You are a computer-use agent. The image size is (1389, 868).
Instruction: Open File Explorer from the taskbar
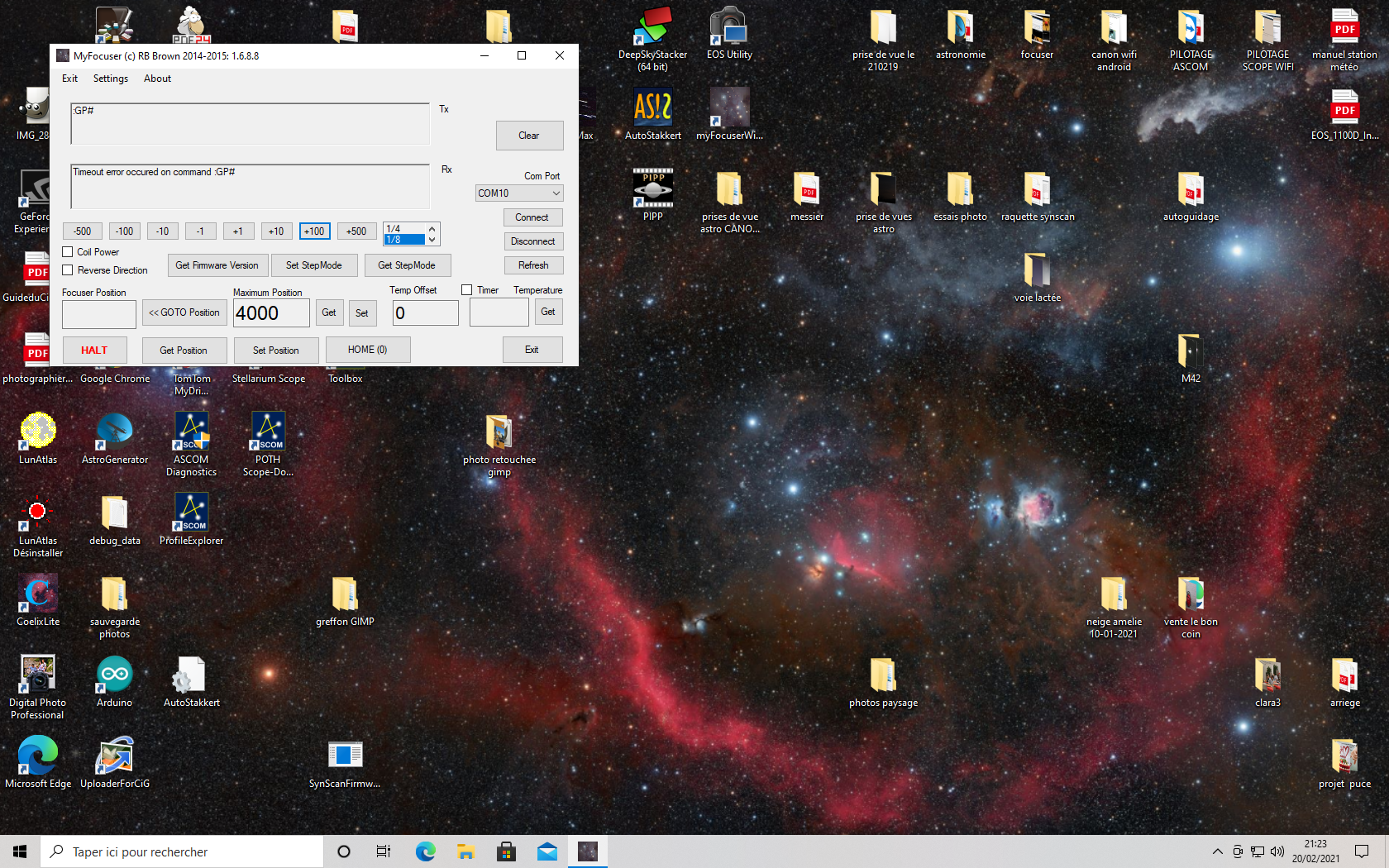coord(465,851)
